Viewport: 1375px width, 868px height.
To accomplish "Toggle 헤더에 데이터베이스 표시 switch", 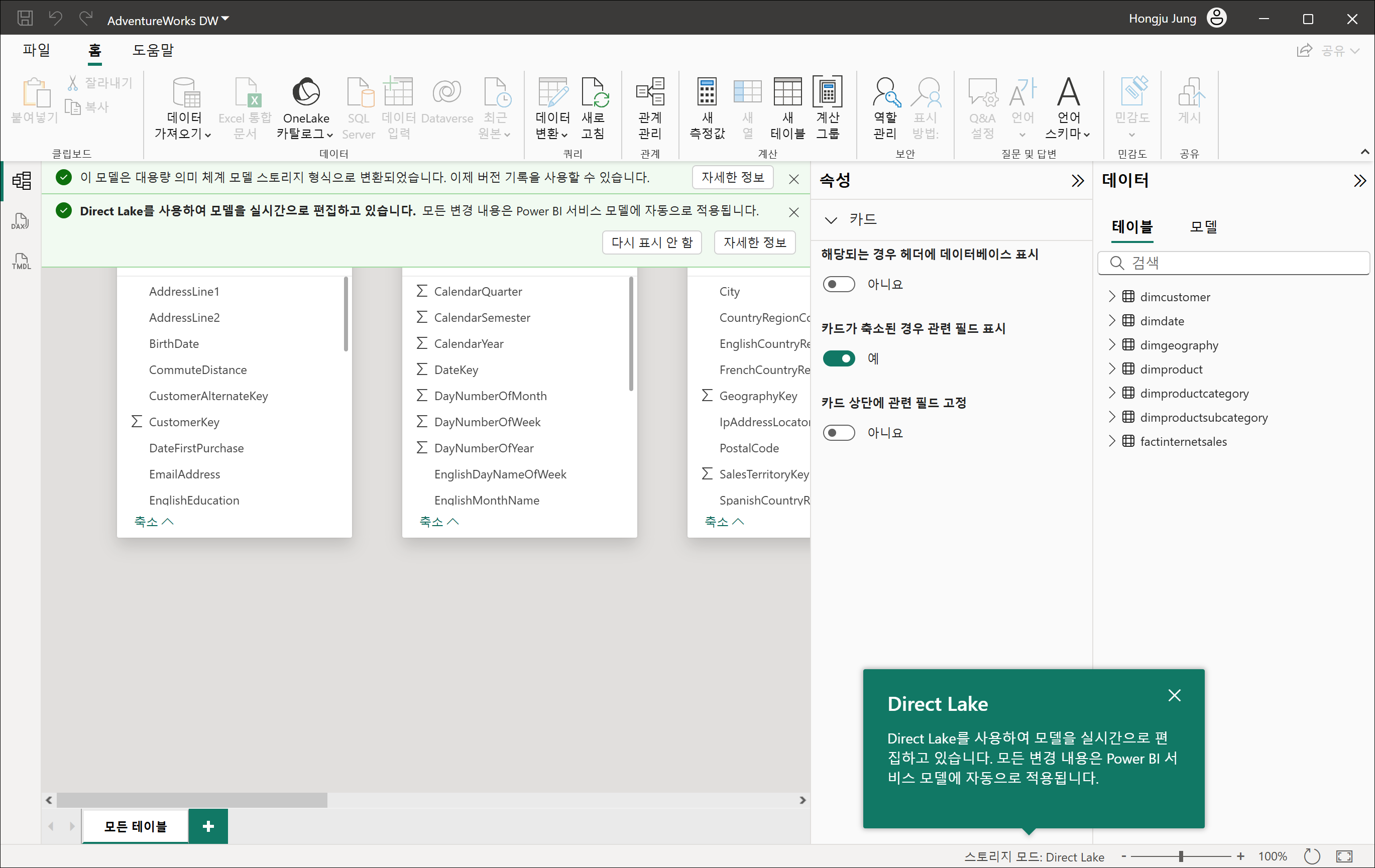I will point(839,284).
